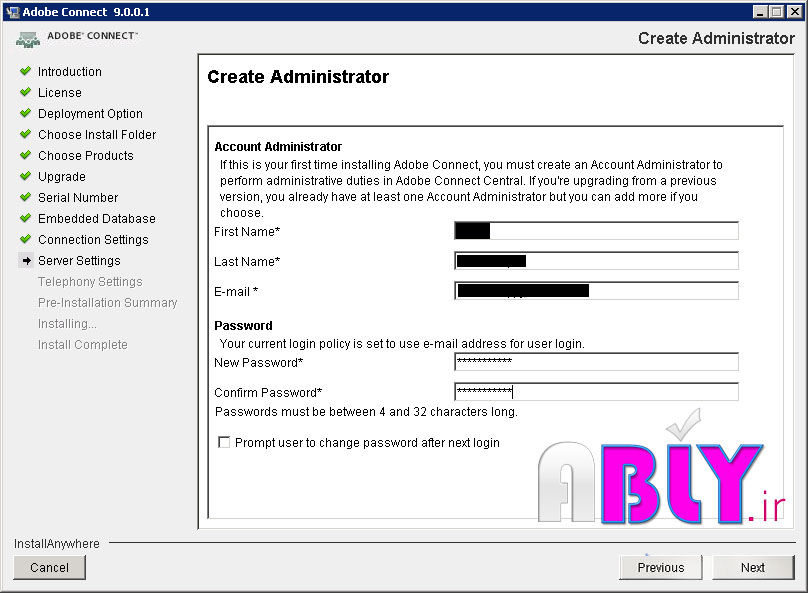Click the green checkmark beside License
This screenshot has width=808, height=593.
point(25,92)
